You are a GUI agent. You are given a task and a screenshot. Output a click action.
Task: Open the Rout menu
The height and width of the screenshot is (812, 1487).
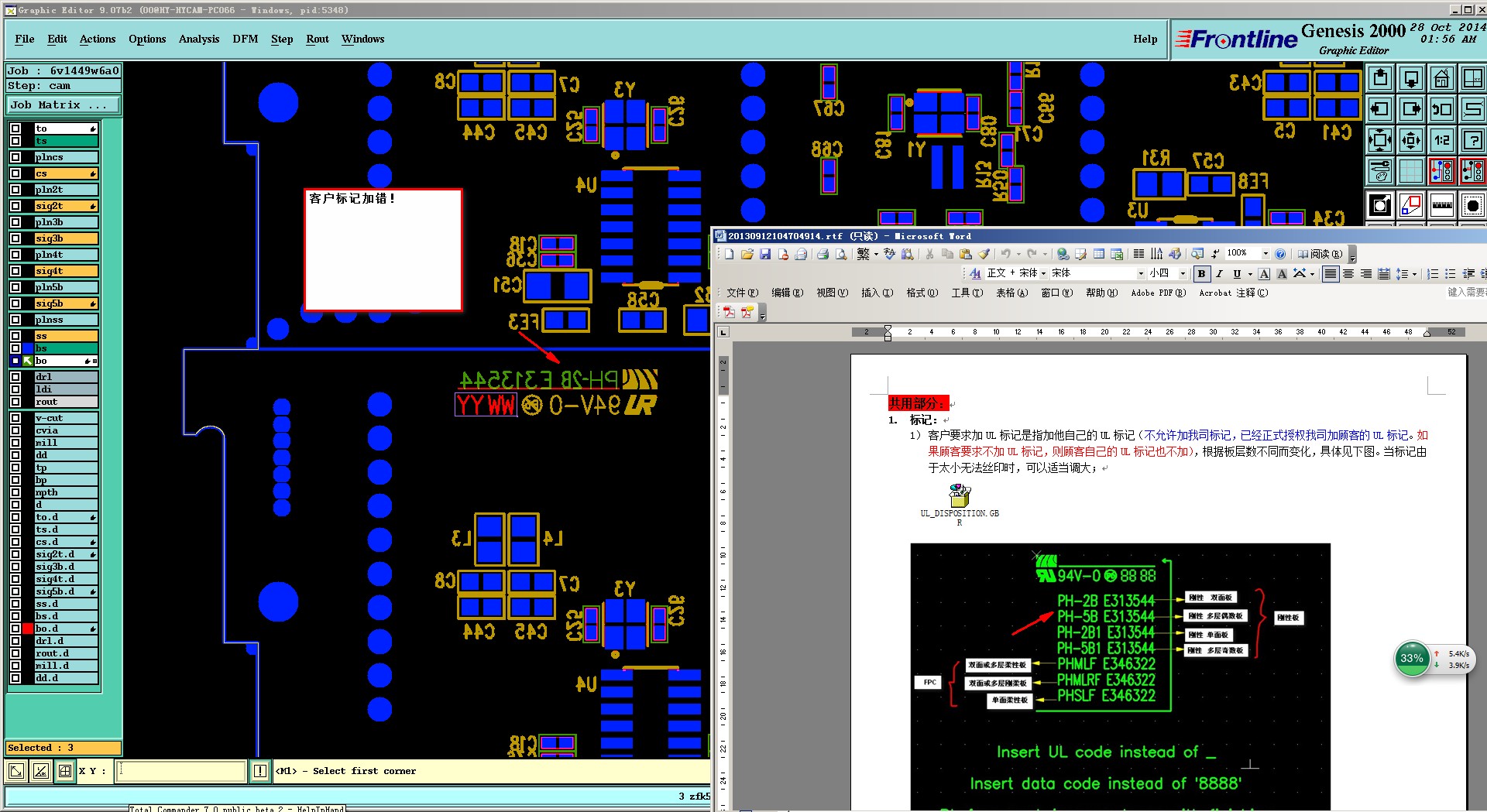[x=318, y=39]
